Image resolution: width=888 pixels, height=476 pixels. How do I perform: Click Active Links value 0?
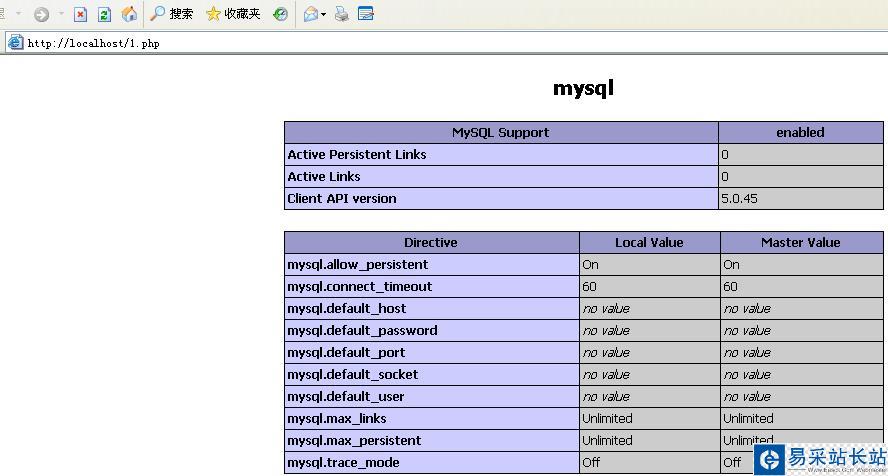click(725, 177)
